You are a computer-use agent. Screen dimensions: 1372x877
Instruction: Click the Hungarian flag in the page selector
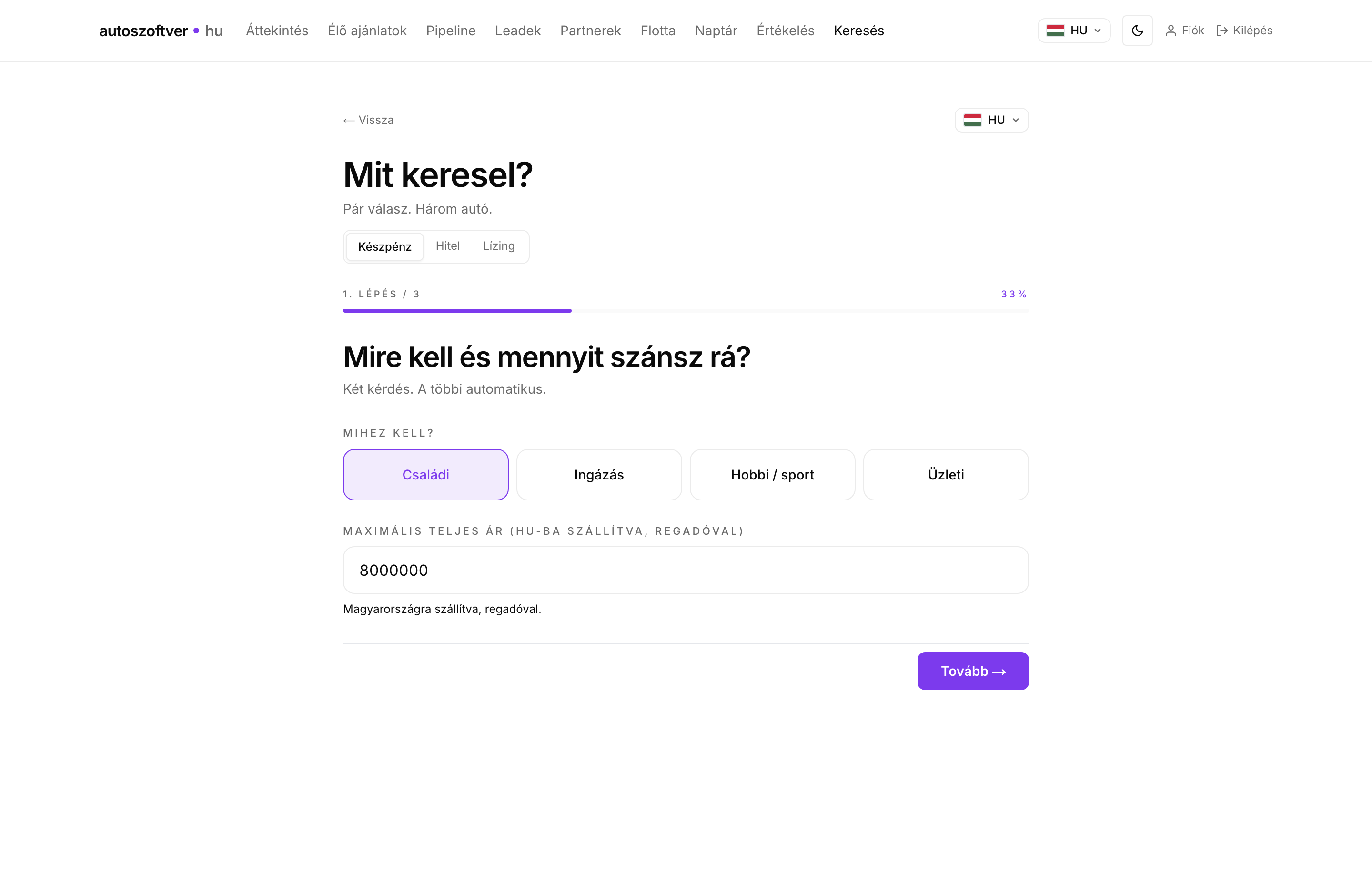tap(972, 120)
